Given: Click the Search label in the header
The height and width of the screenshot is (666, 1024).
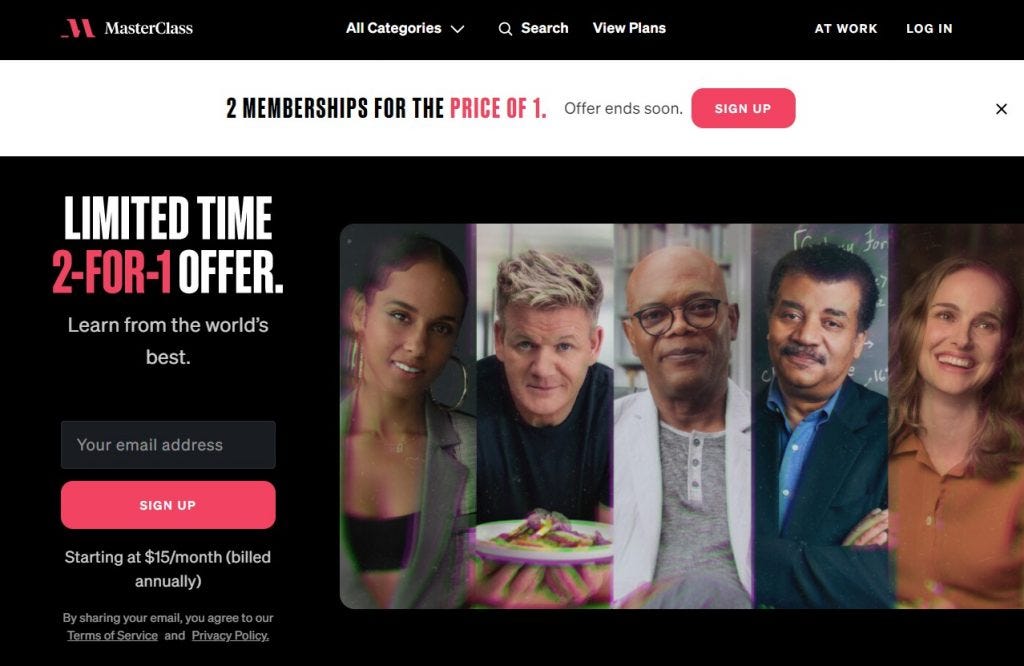Looking at the screenshot, I should click(545, 28).
